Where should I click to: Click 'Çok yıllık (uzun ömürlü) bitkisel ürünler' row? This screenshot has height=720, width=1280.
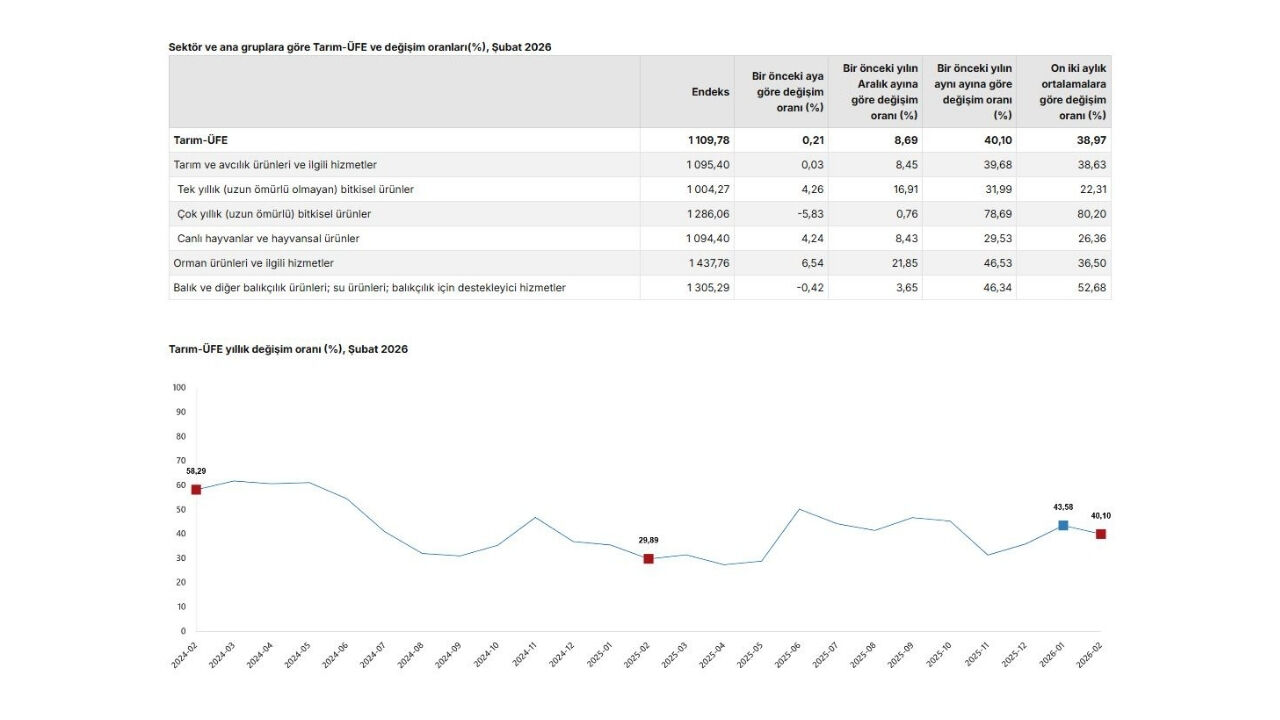pyautogui.click(x=274, y=214)
